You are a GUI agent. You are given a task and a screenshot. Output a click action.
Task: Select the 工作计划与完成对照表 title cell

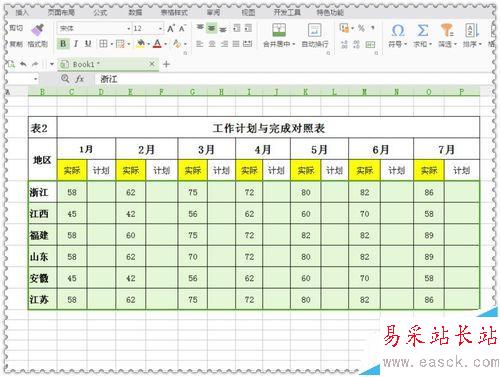tap(268, 128)
